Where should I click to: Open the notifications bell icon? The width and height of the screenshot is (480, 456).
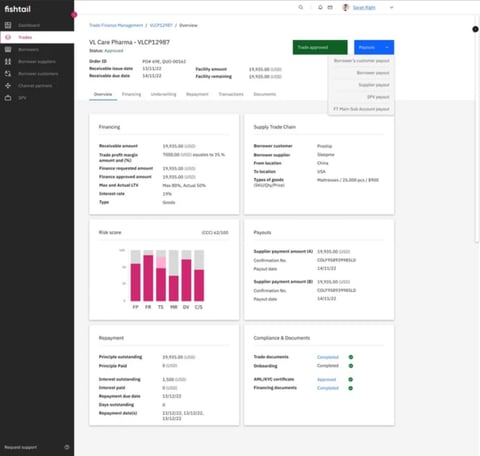(320, 7)
